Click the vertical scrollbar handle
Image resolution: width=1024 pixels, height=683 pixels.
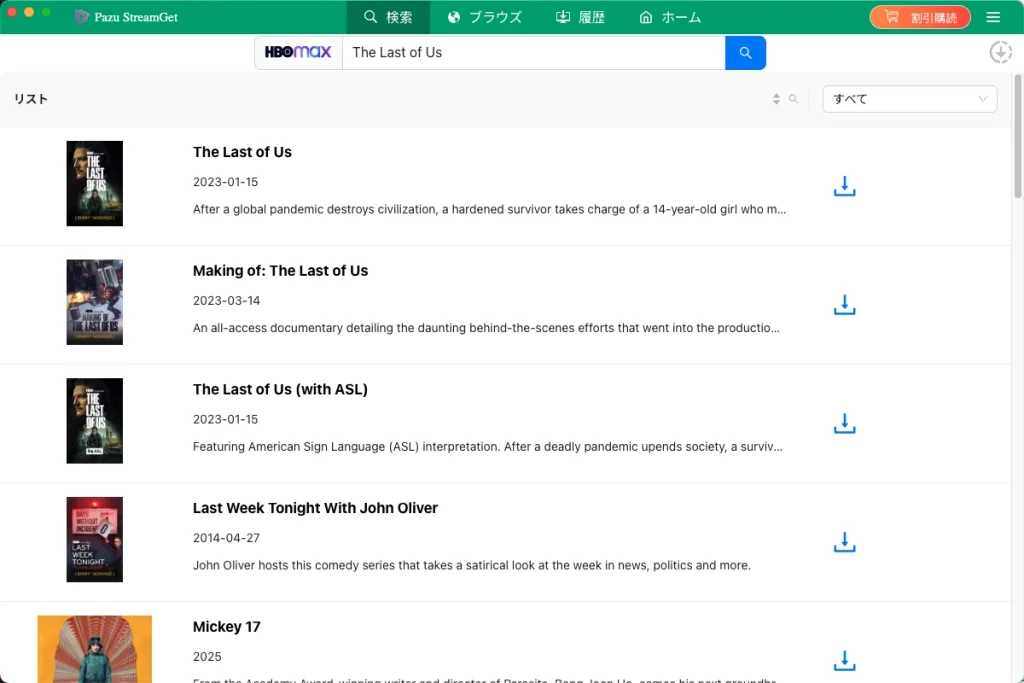1017,136
